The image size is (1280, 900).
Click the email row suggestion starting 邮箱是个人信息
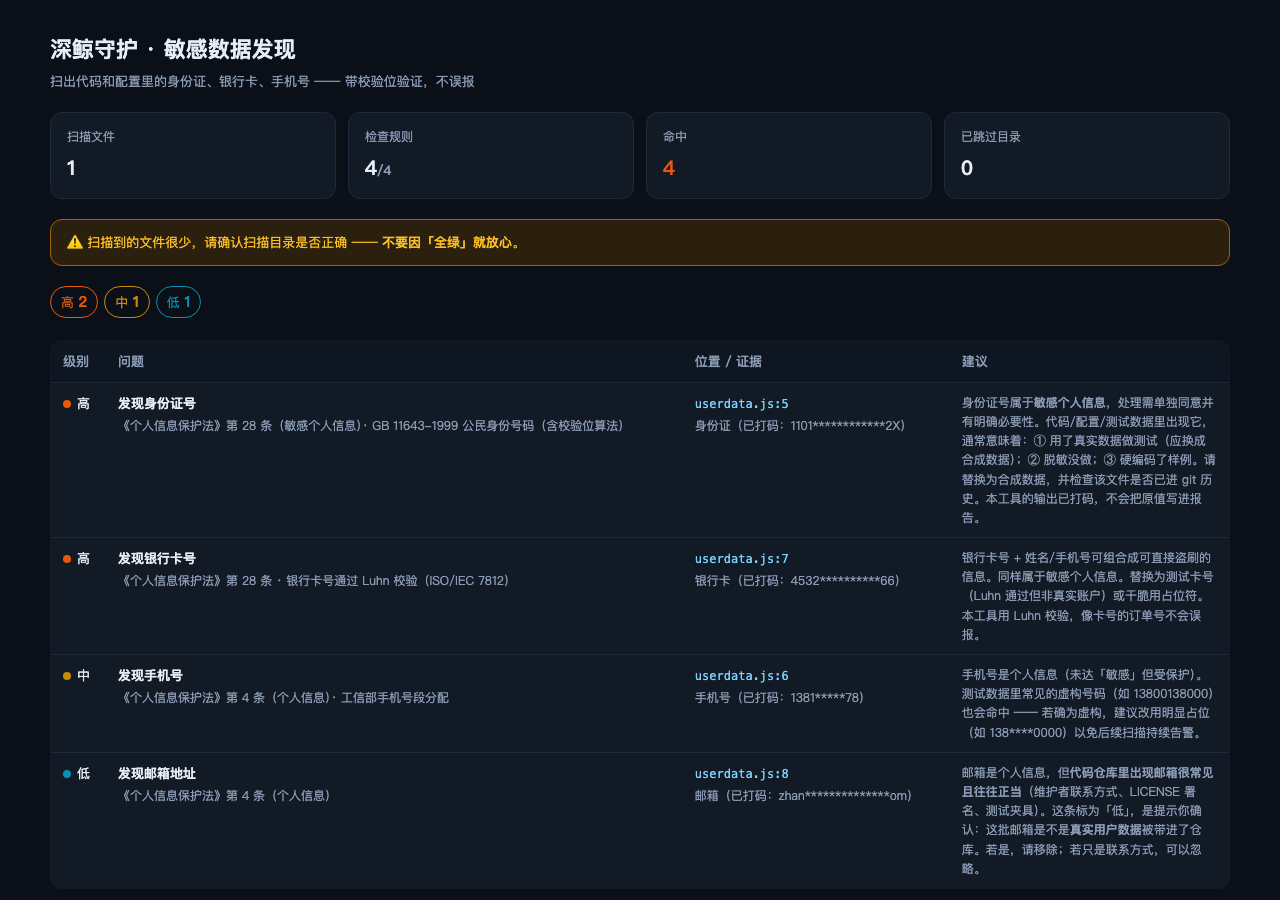coord(1089,820)
